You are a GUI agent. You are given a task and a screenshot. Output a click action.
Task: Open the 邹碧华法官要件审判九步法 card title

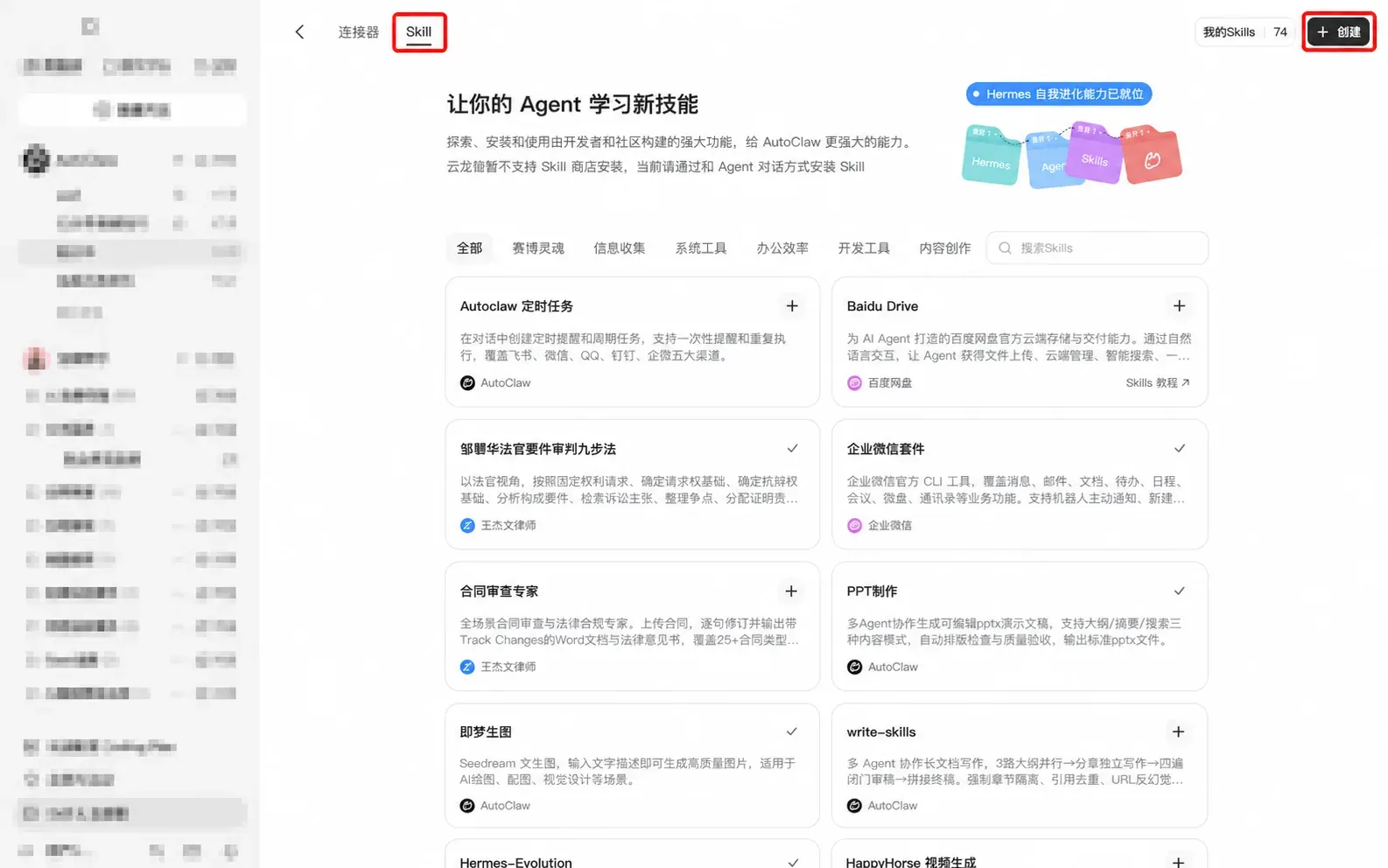pyautogui.click(x=538, y=449)
